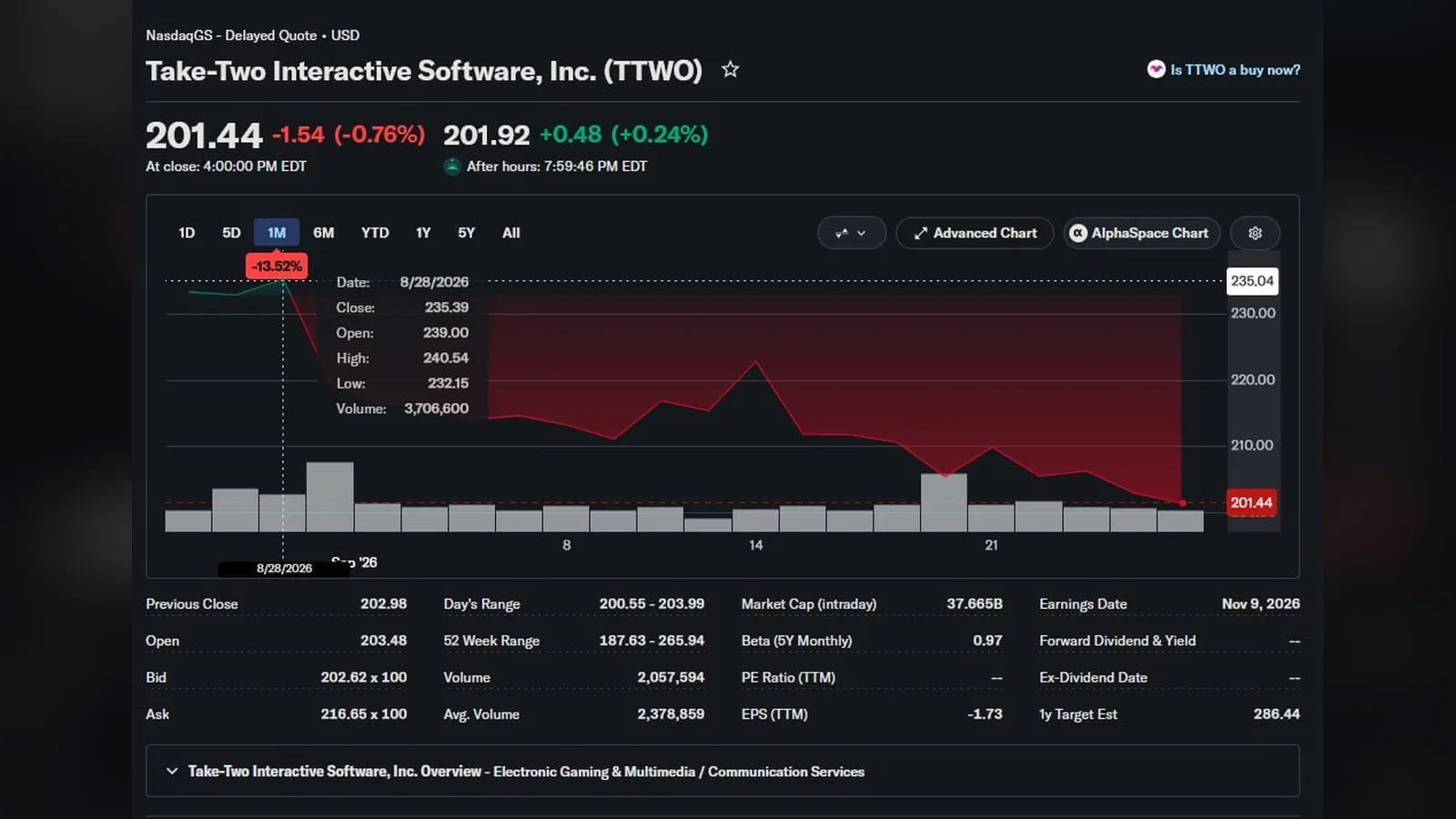
Task: Open the Advanced Chart
Action: (x=975, y=233)
